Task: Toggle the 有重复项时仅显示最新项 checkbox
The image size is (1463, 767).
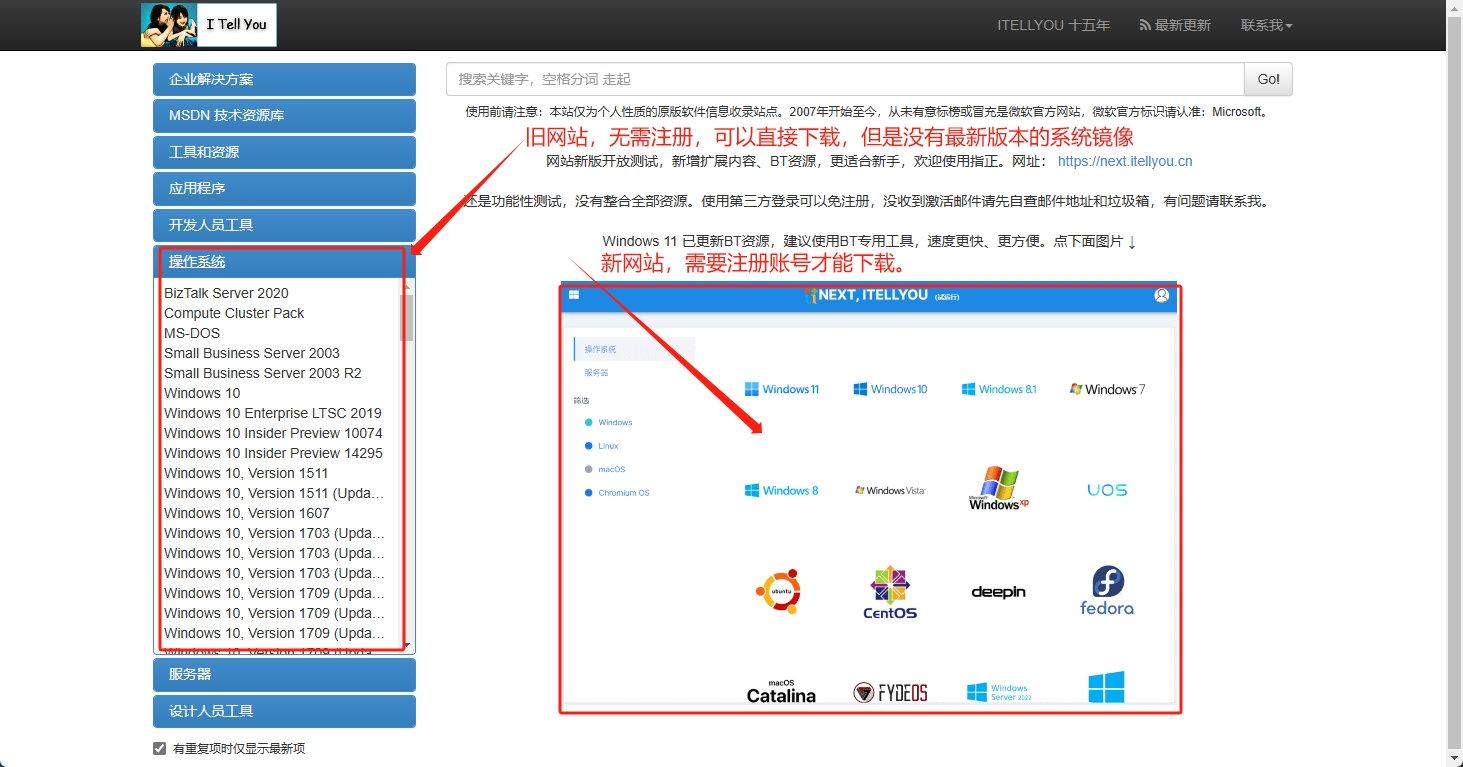Action: point(159,747)
